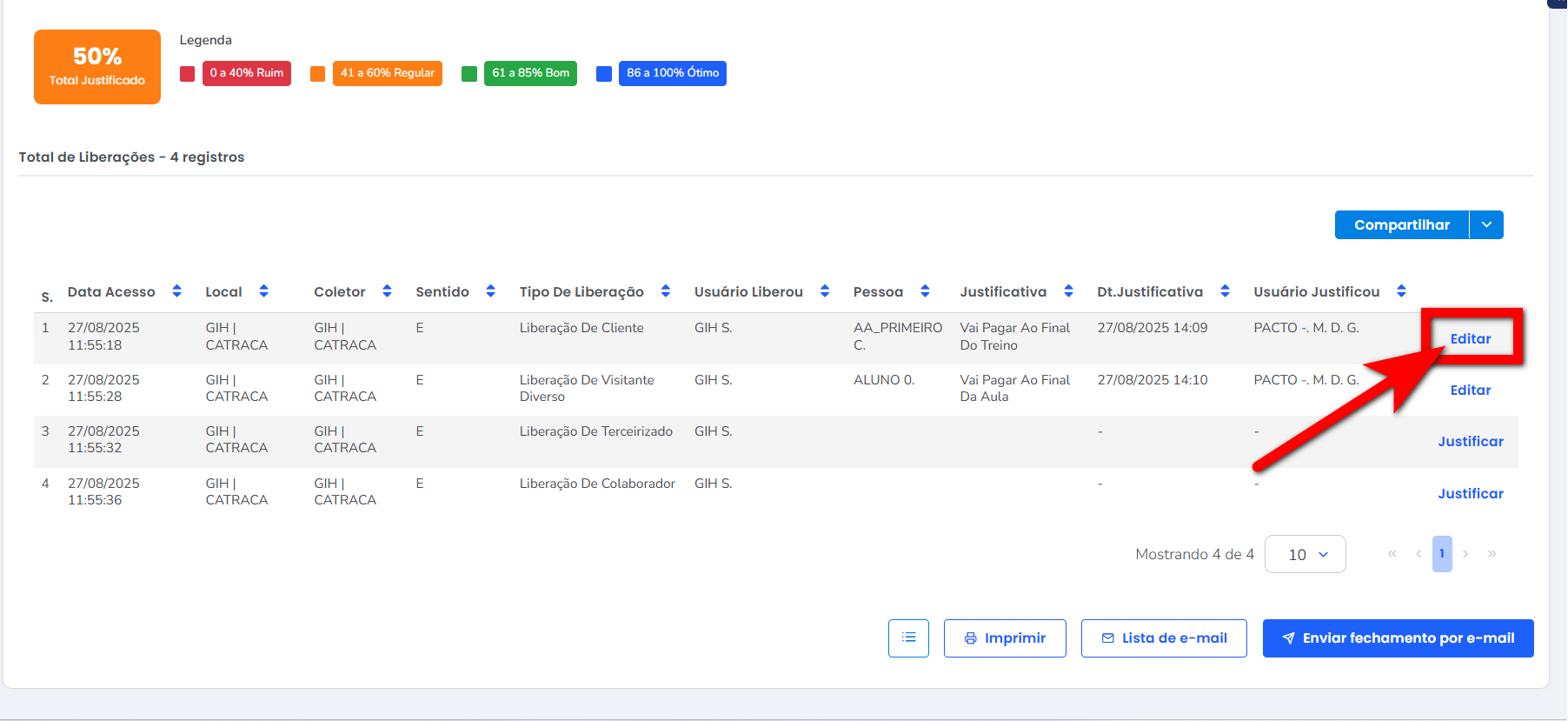Sort by Justificativa column arrows
Screen dimensions: 1568x721
click(x=1068, y=291)
